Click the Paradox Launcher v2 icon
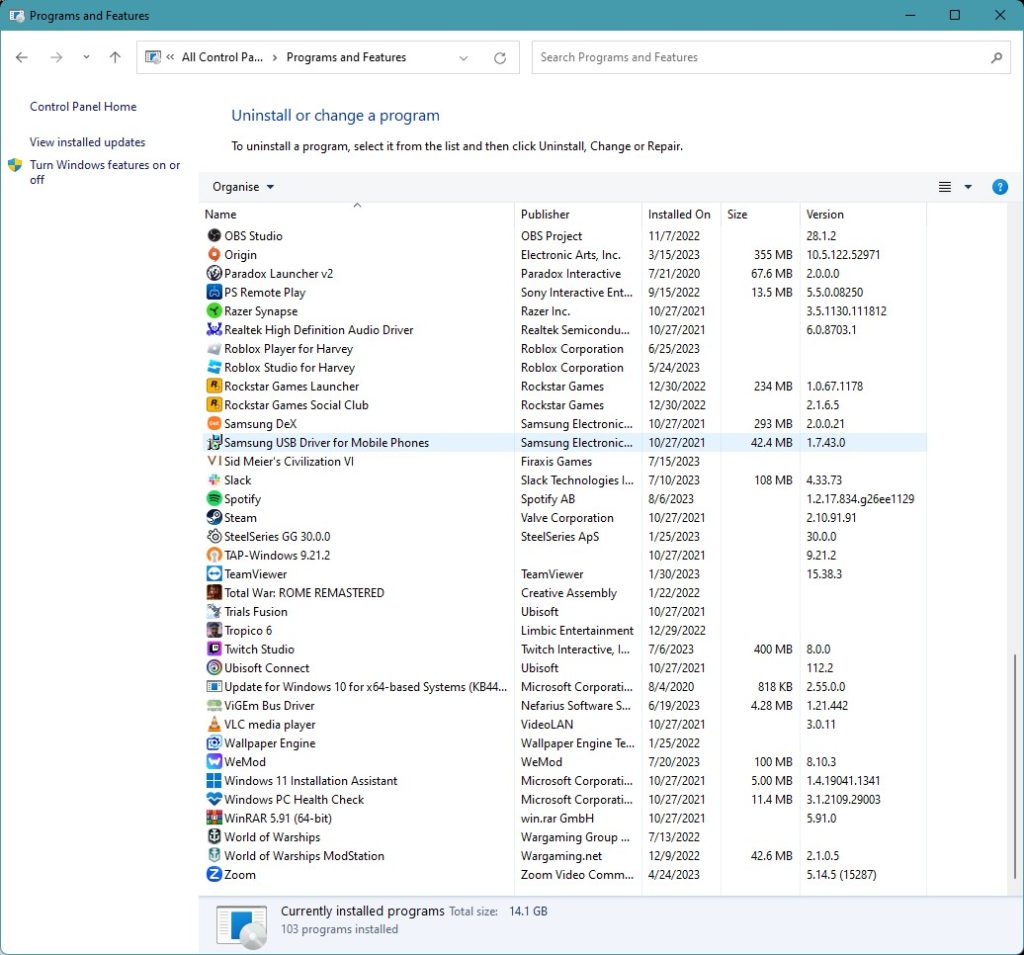Screen dimensions: 1024x955 (x=214, y=273)
